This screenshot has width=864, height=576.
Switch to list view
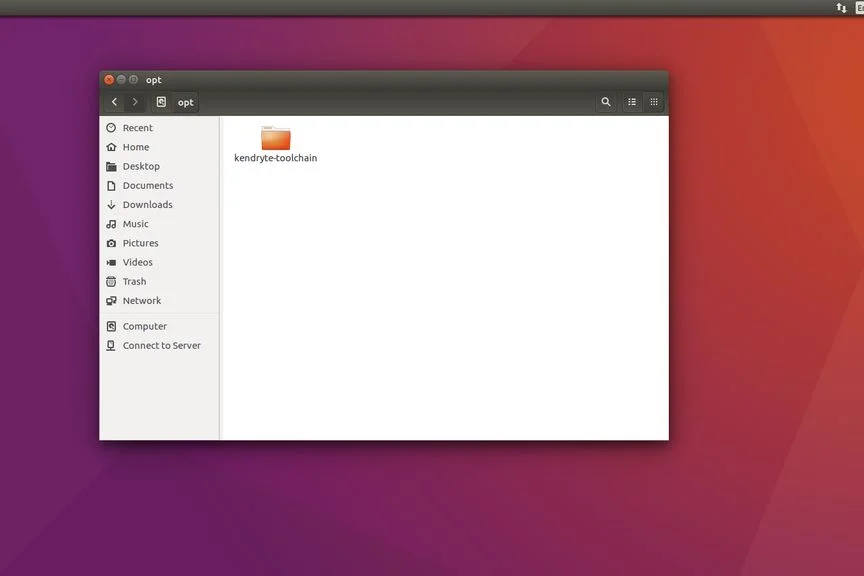click(x=632, y=102)
